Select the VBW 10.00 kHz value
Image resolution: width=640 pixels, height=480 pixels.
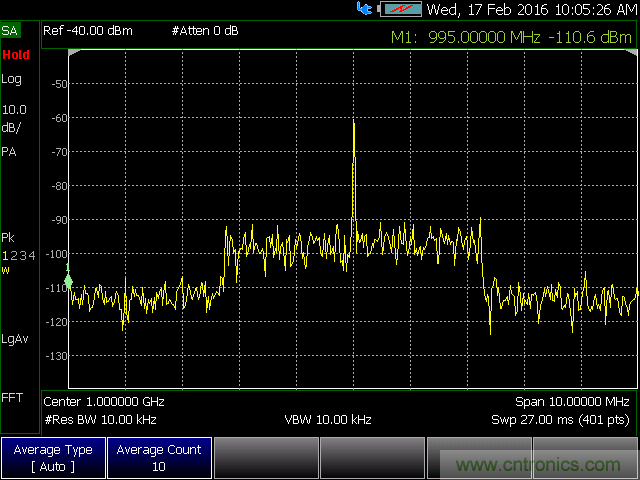328,419
